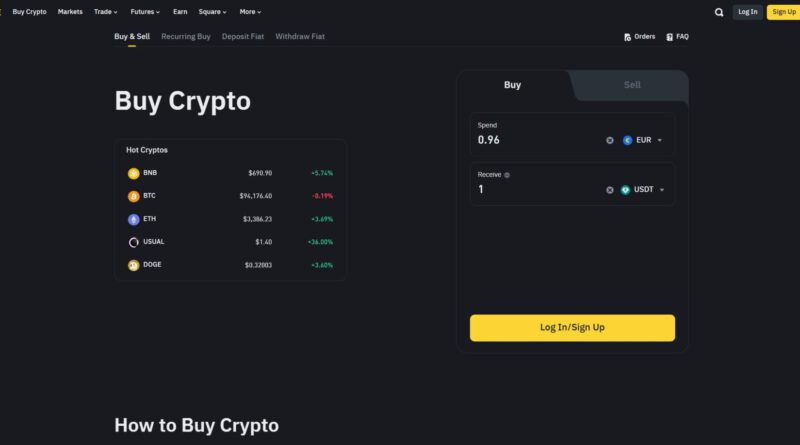Click the Sign Up button in the header
This screenshot has width=800, height=445.
(783, 12)
